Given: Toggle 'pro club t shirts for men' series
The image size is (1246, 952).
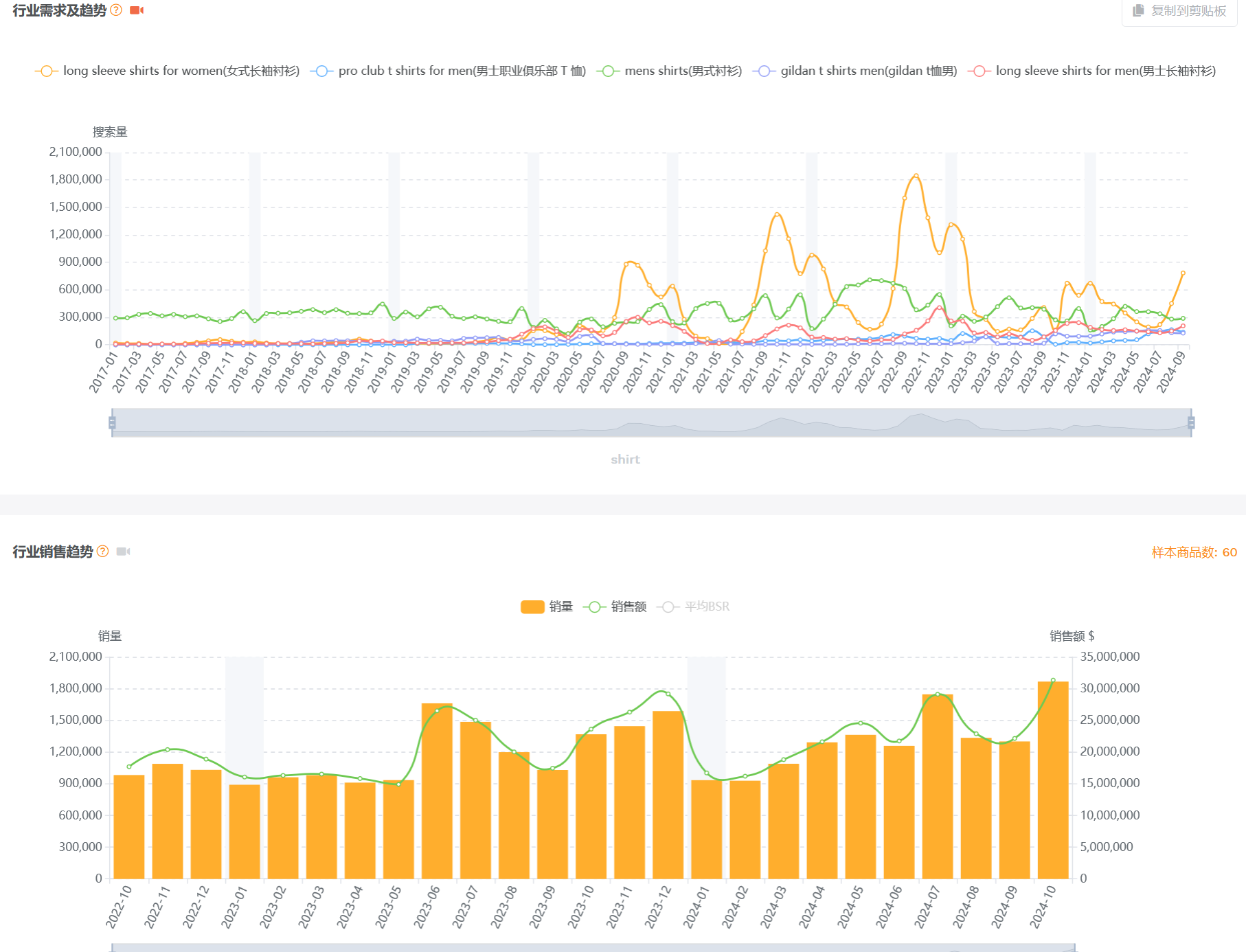Looking at the screenshot, I should click(448, 71).
